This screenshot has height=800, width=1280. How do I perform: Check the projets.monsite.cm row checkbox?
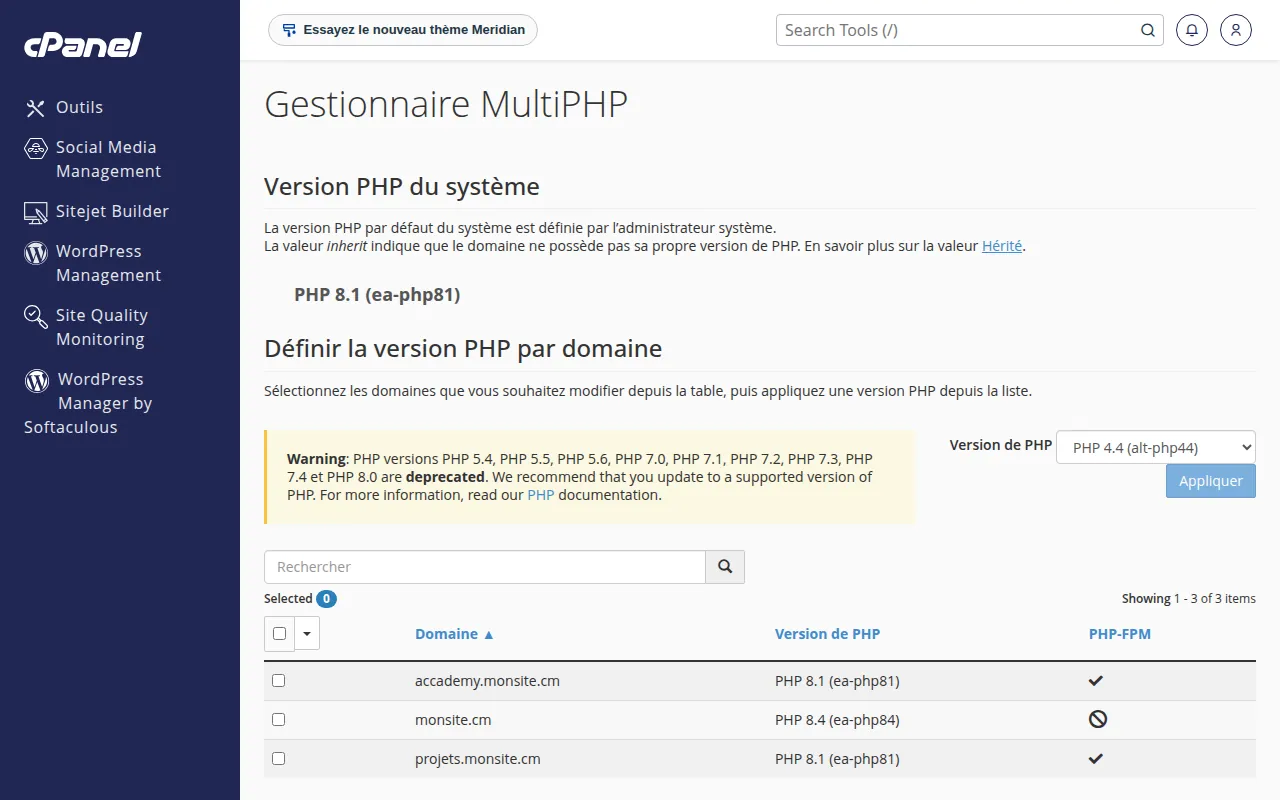pyautogui.click(x=278, y=758)
